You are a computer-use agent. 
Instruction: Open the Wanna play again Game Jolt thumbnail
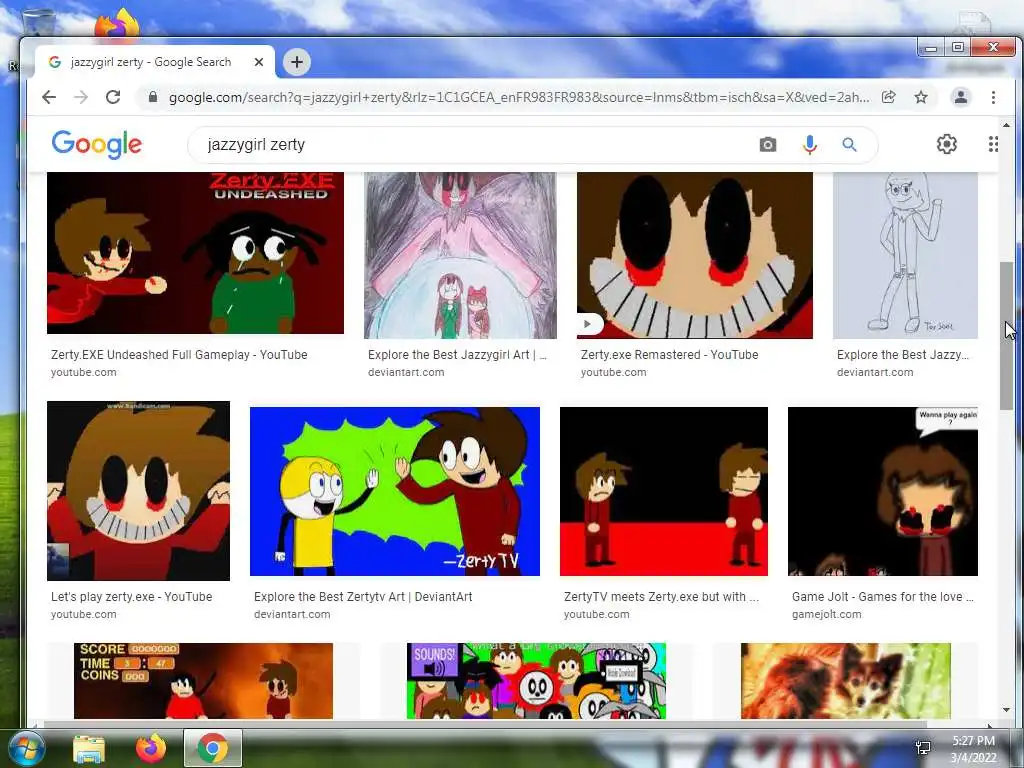point(883,491)
